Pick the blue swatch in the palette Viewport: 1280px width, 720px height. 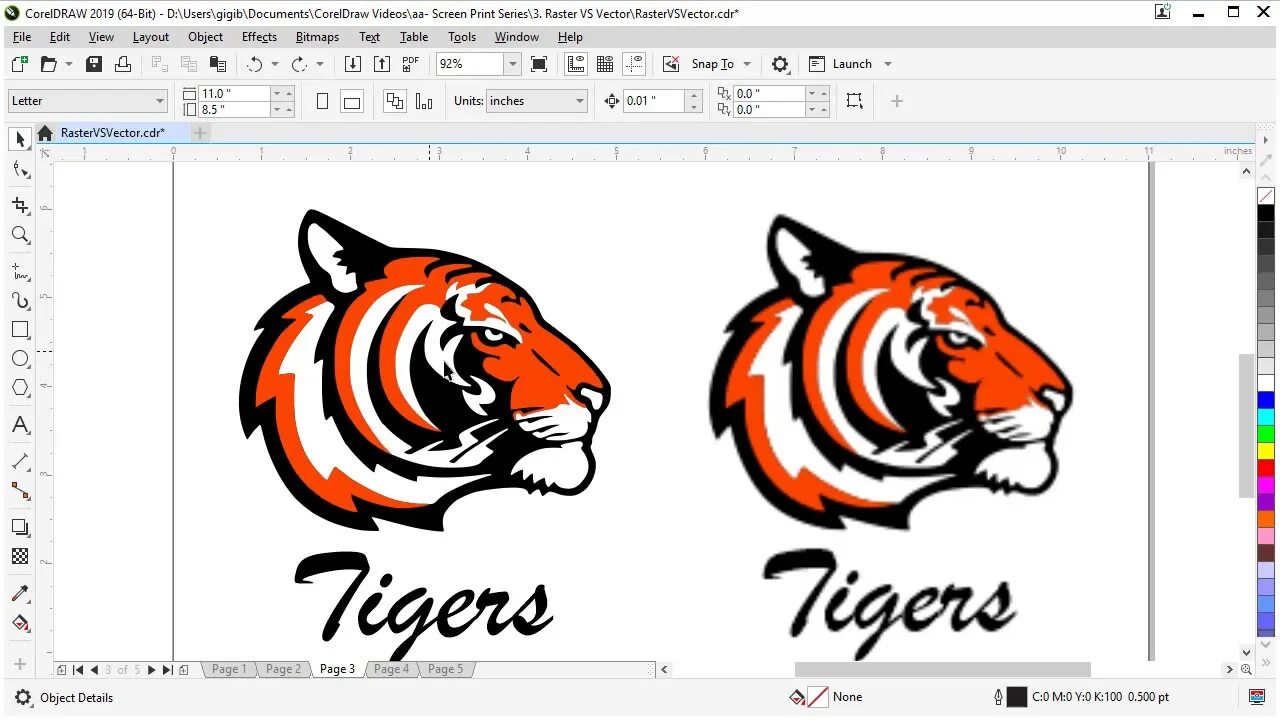pos(1266,400)
